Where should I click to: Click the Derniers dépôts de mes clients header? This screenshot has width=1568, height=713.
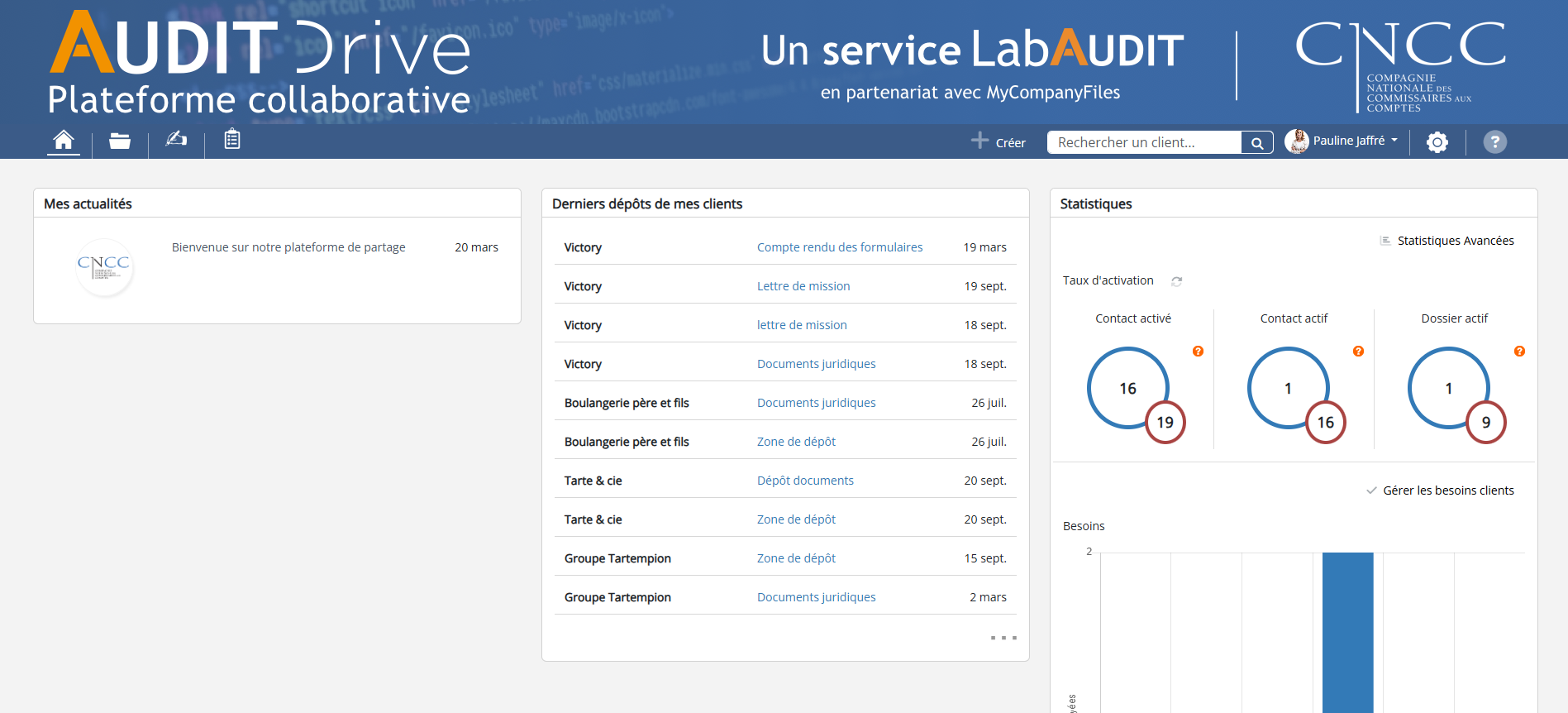[x=785, y=203]
